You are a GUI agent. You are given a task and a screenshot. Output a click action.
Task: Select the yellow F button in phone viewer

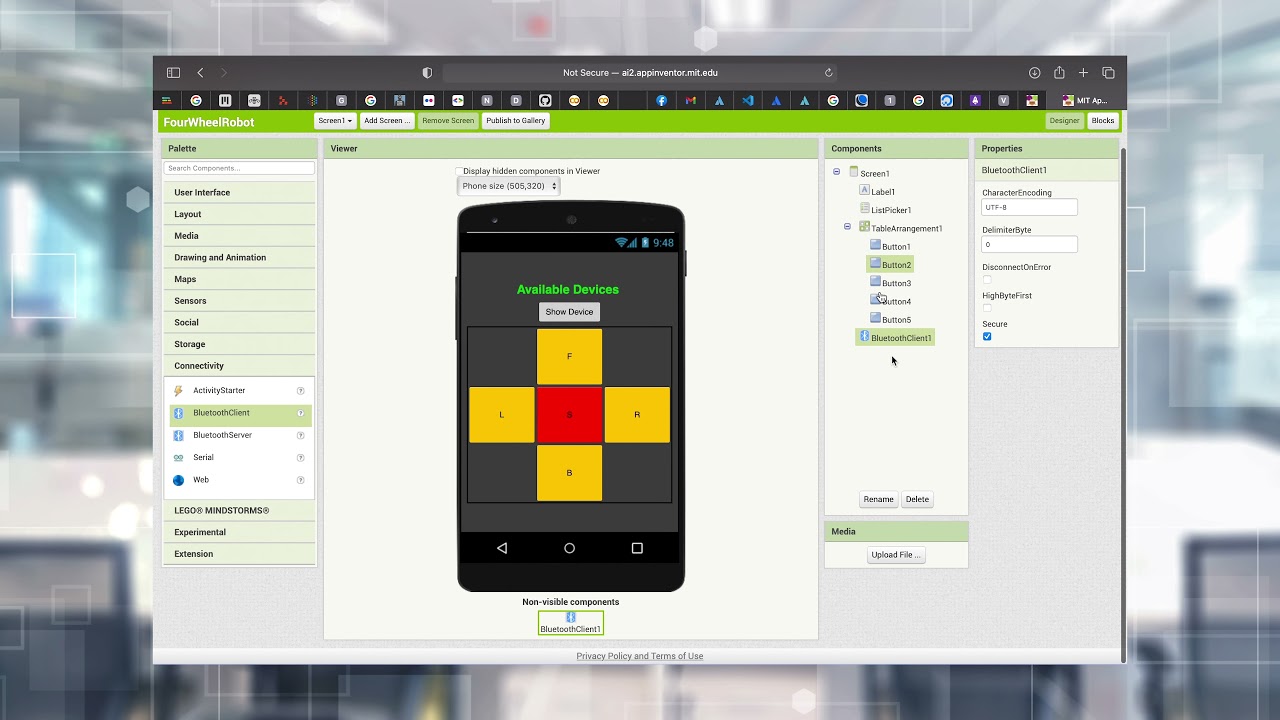(x=570, y=356)
